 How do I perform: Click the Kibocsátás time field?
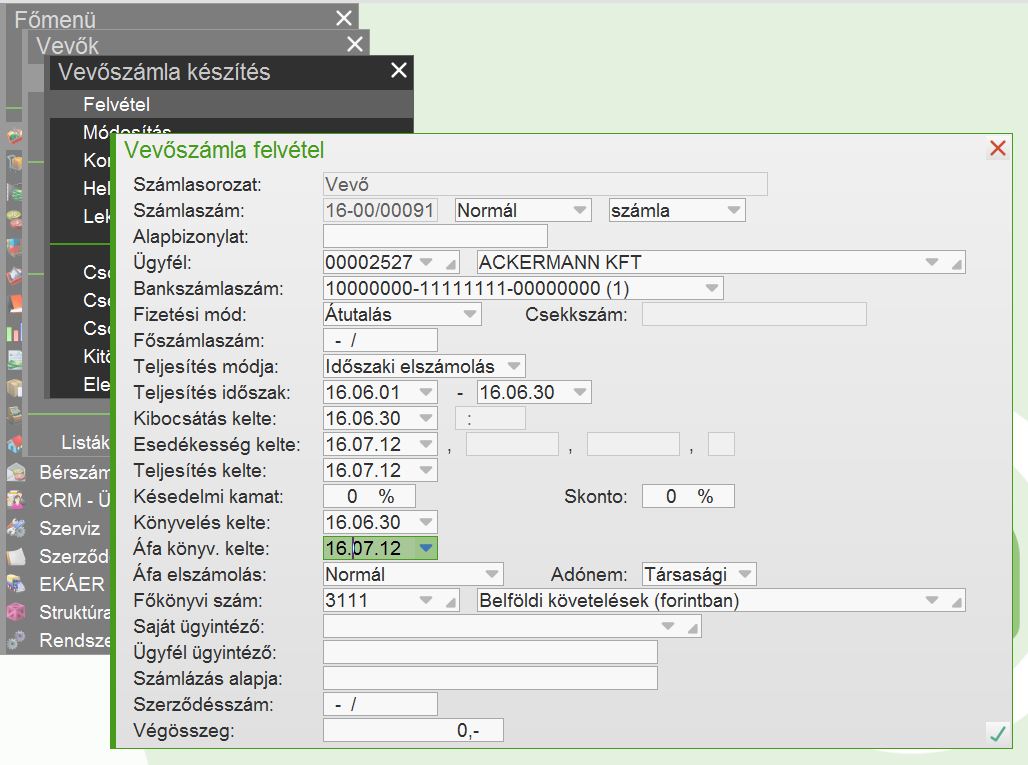click(490, 418)
